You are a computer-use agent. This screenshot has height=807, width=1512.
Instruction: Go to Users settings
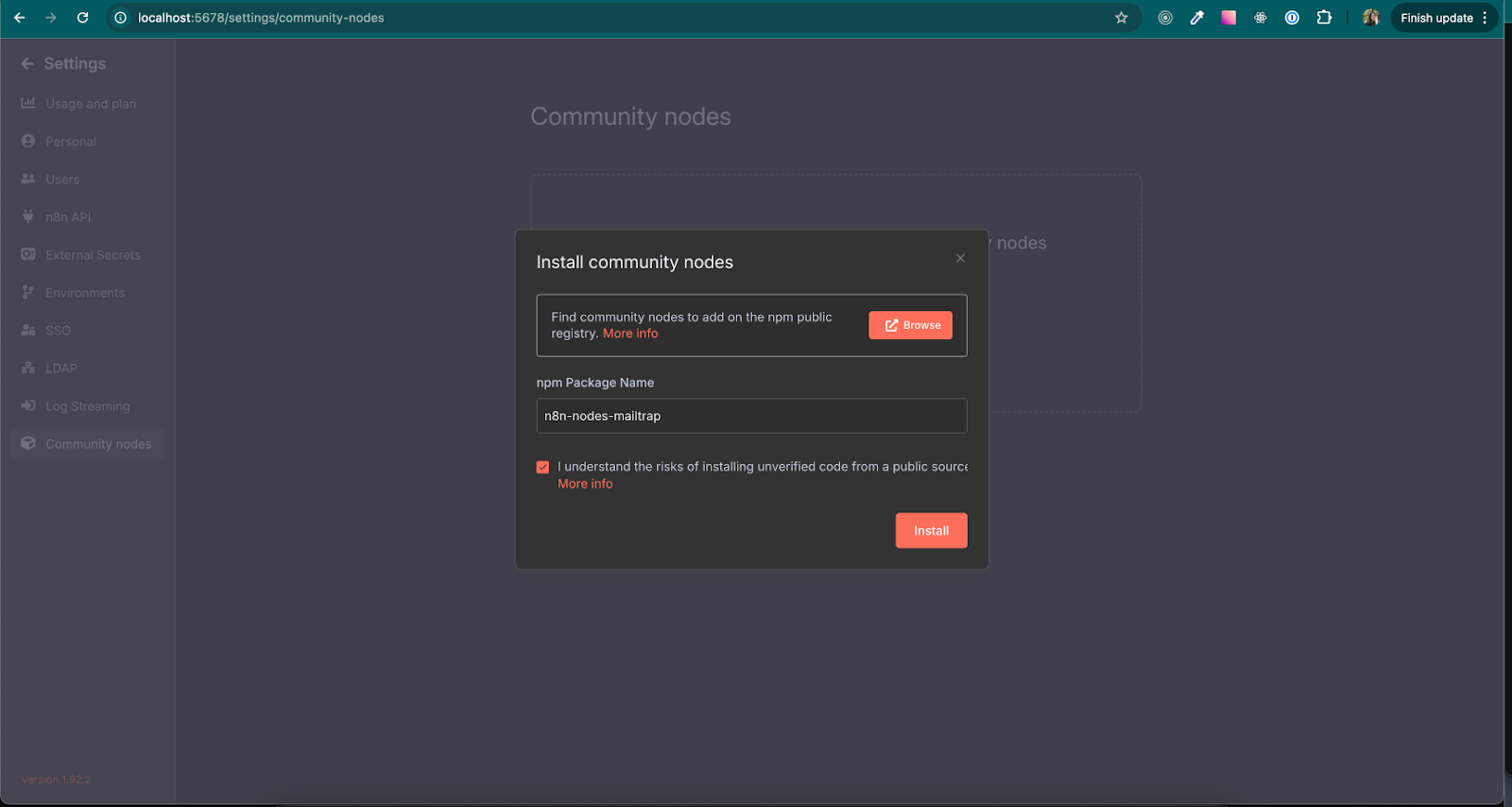pyautogui.click(x=62, y=180)
